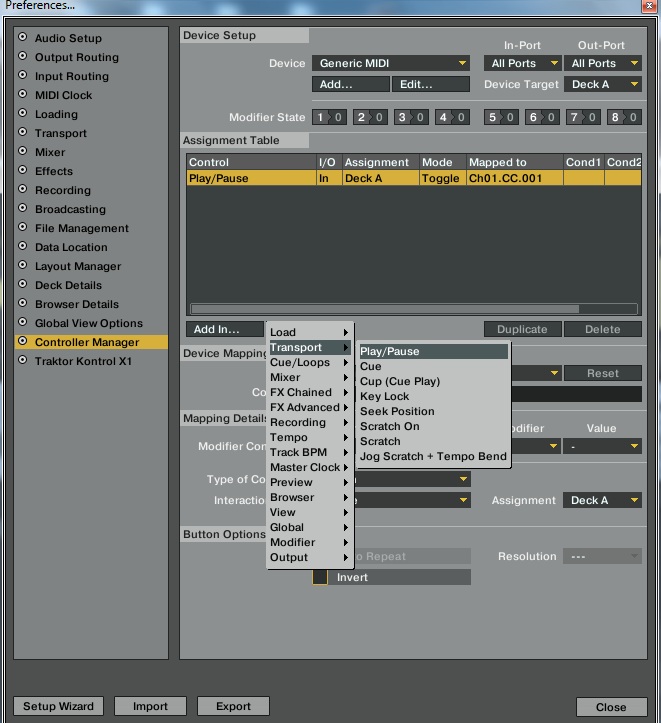Go to Input Routing section
The width and height of the screenshot is (661, 723).
pyautogui.click(x=71, y=76)
